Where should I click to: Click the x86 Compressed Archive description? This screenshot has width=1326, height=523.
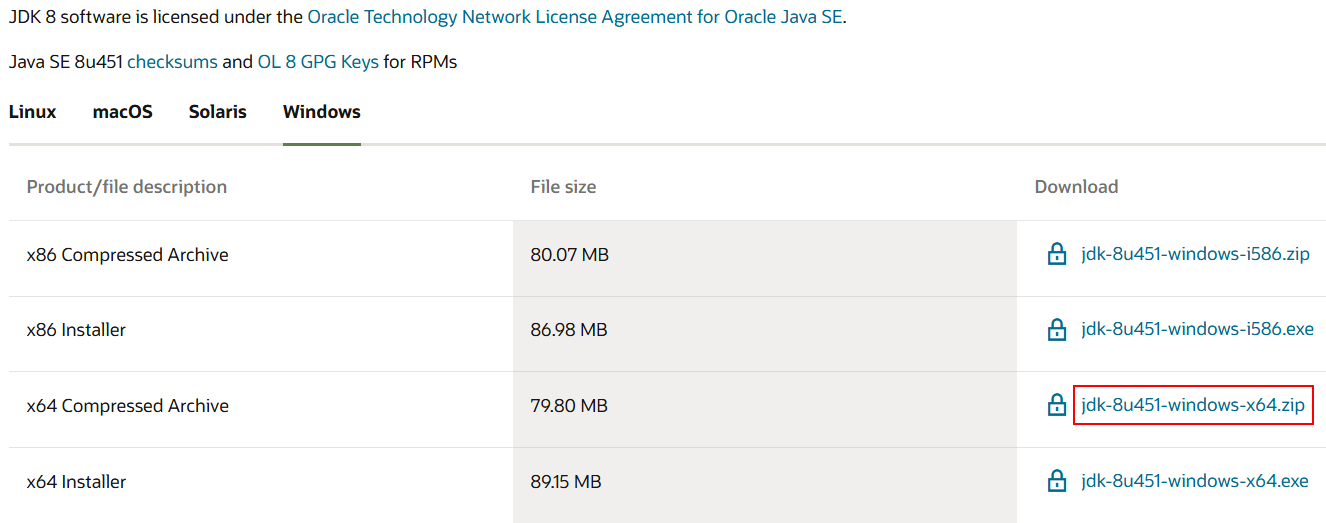pyautogui.click(x=128, y=255)
